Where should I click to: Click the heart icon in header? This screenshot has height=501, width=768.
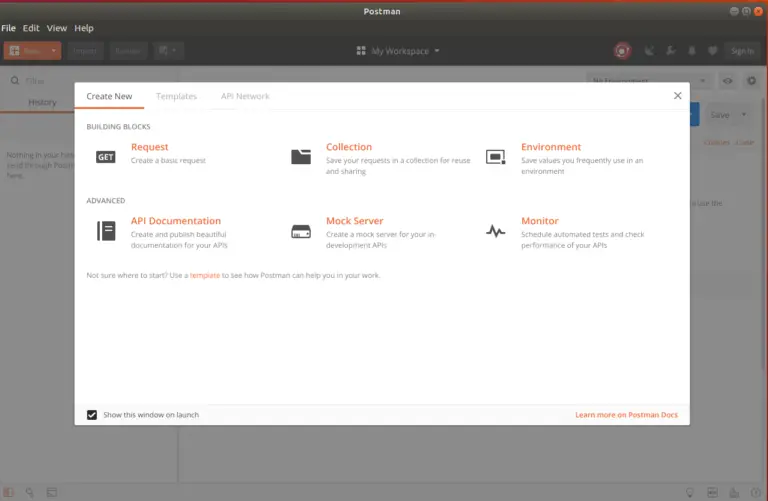point(713,50)
